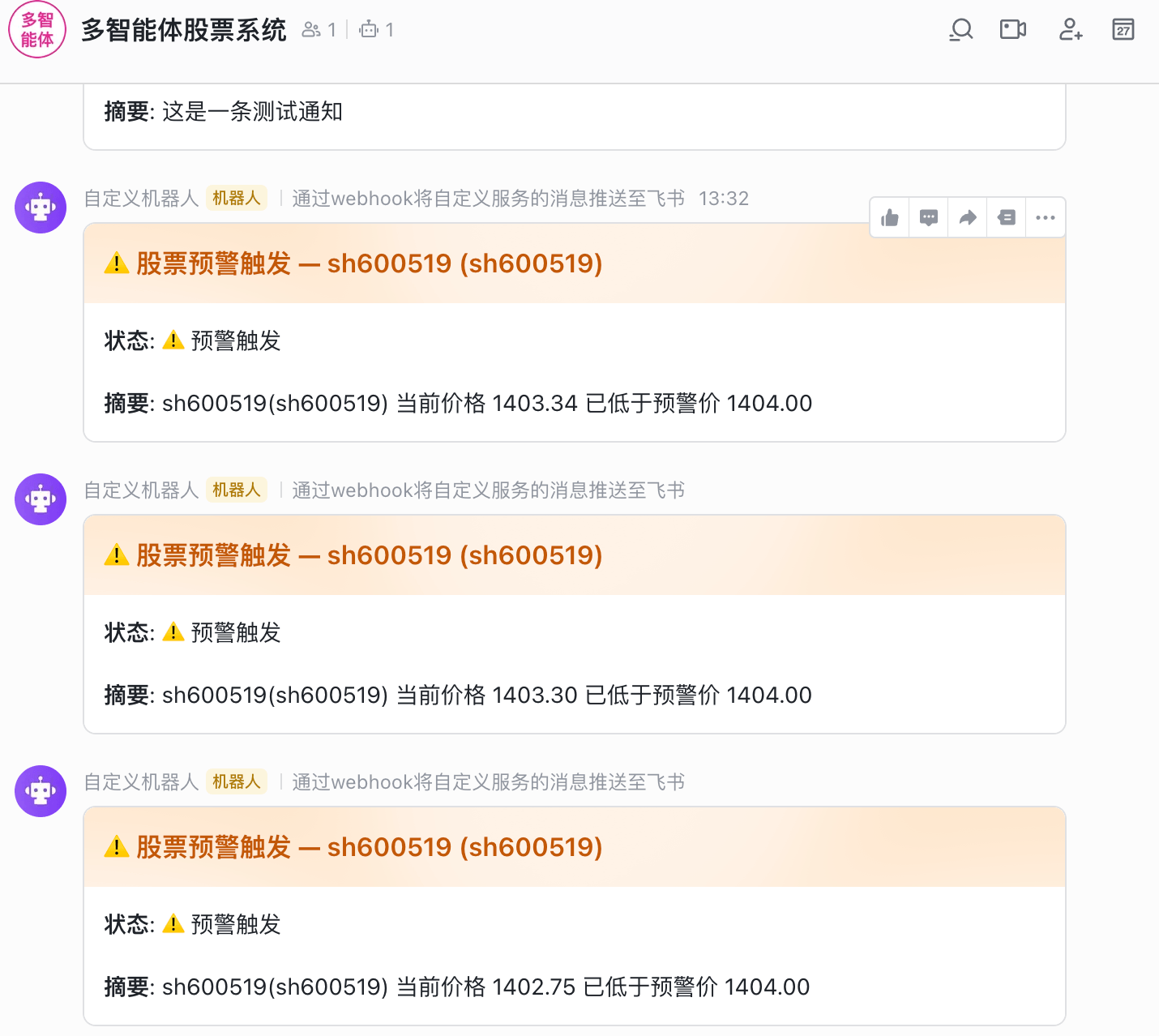The image size is (1159, 1036).
Task: Click the status 预警触发 in the 1403.30 card
Action: click(x=236, y=632)
